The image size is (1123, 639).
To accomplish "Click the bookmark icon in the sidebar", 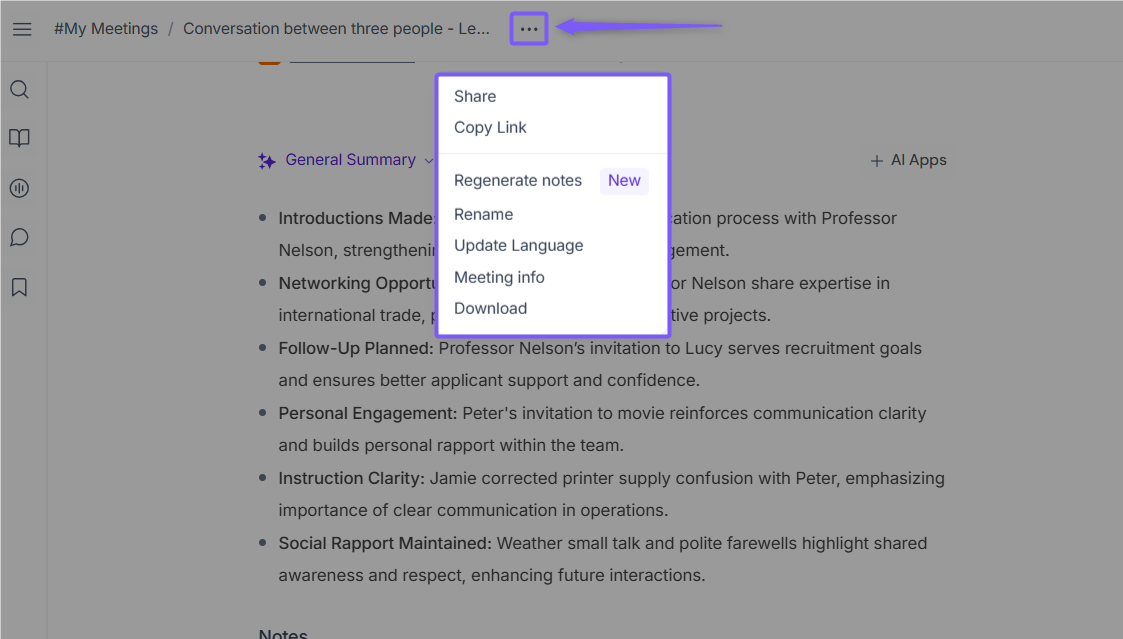I will tap(19, 288).
